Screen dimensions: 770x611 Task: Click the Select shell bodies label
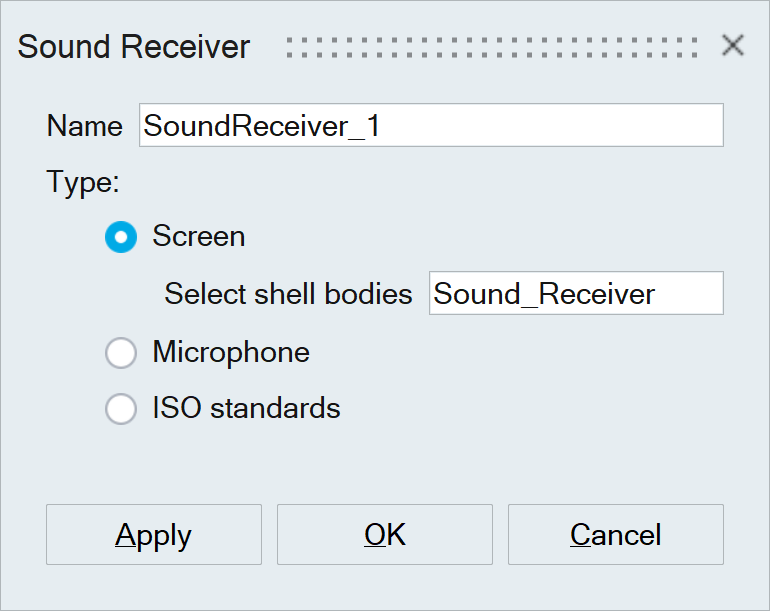[288, 294]
